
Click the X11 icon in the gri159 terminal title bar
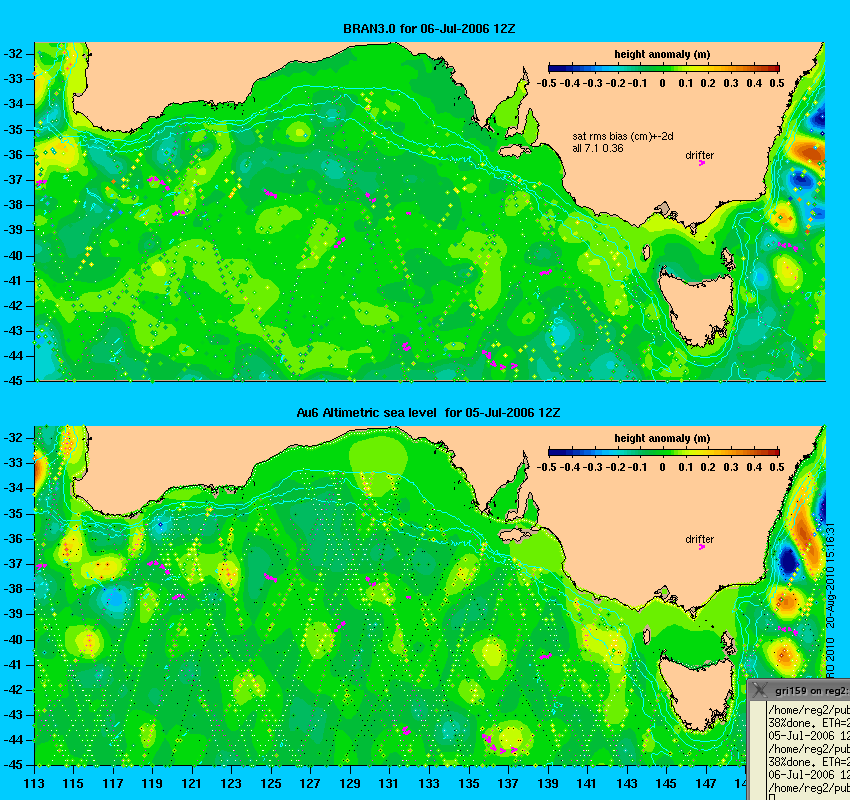pos(759,690)
